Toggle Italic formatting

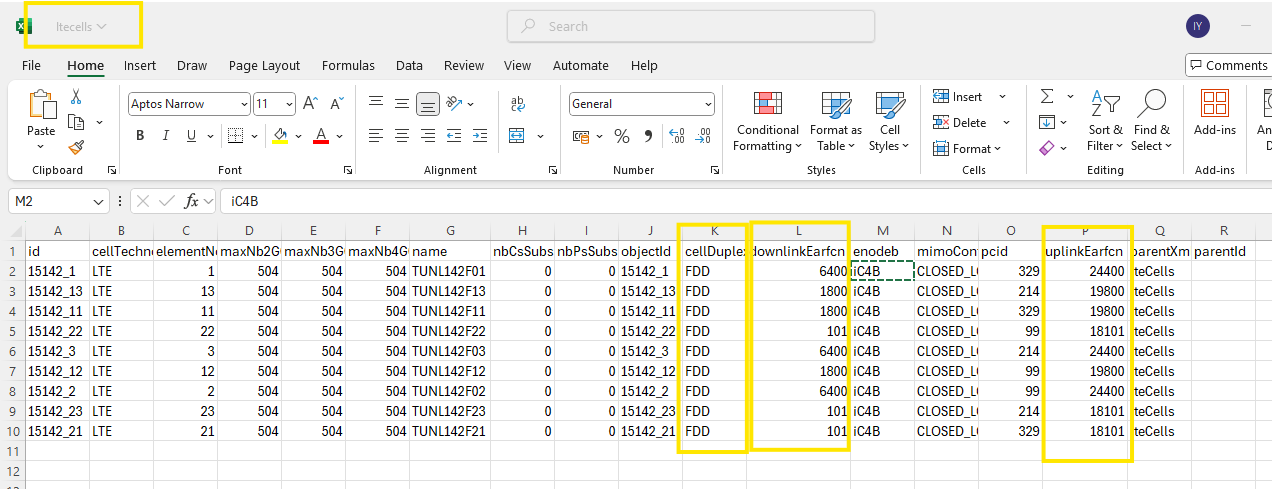coord(165,136)
